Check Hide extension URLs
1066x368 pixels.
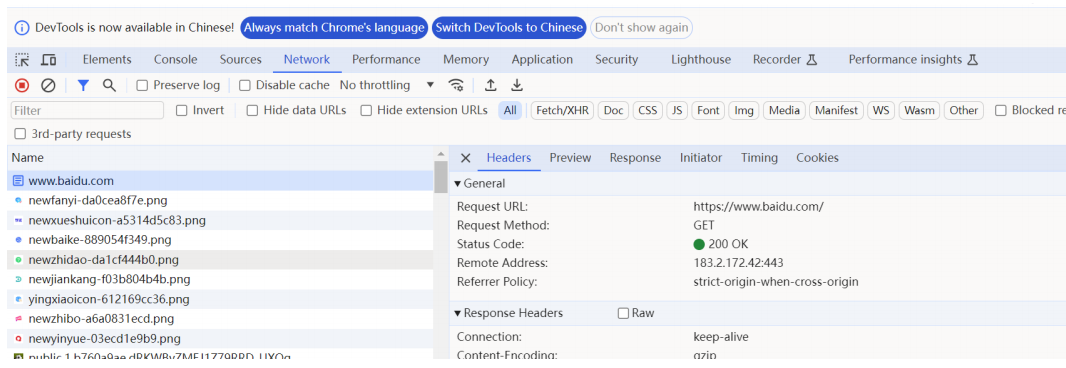point(366,110)
